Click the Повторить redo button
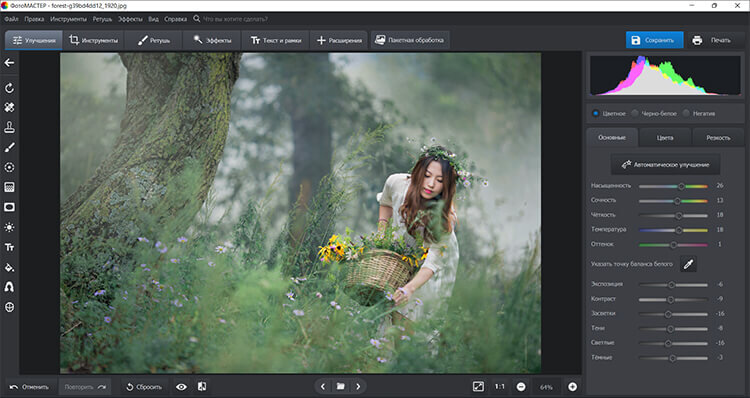Viewport: 750px width, 398px height. [85, 387]
